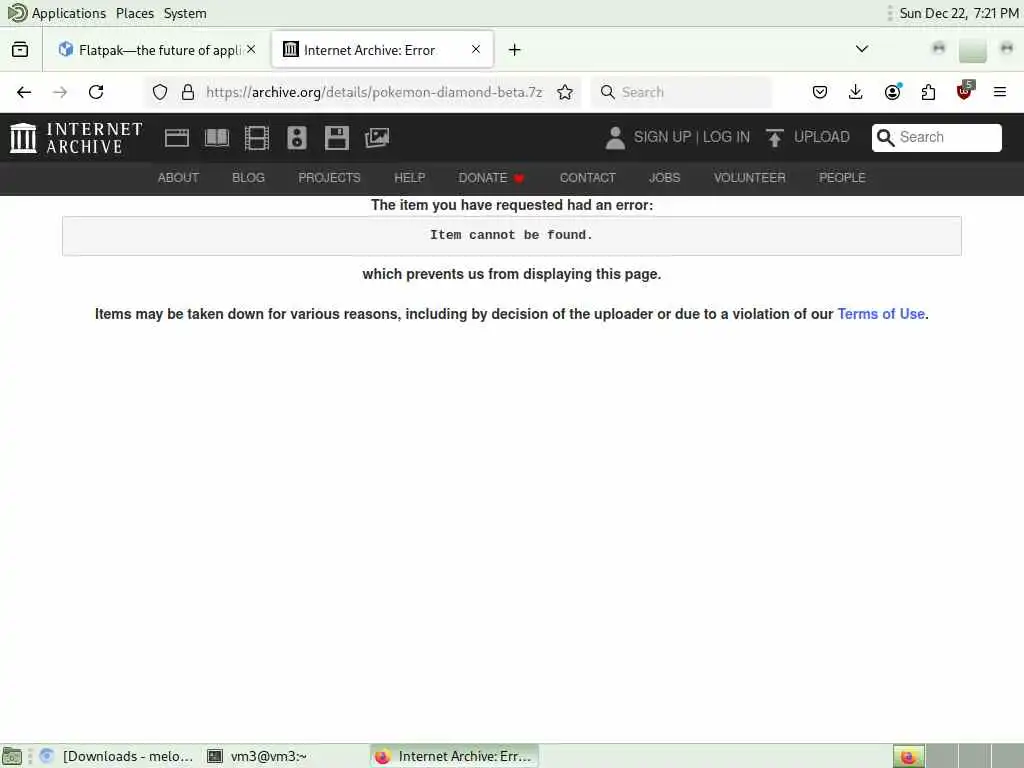This screenshot has height=768, width=1024.
Task: Close the Flatpak tab
Action: click(251, 50)
